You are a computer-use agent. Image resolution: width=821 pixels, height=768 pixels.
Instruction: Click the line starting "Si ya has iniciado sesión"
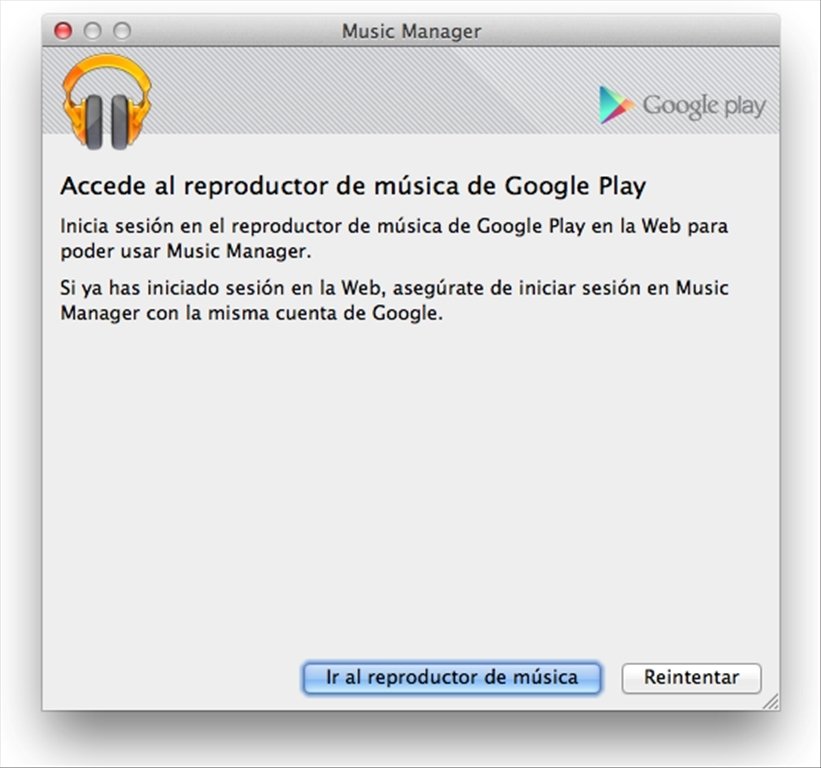click(394, 288)
